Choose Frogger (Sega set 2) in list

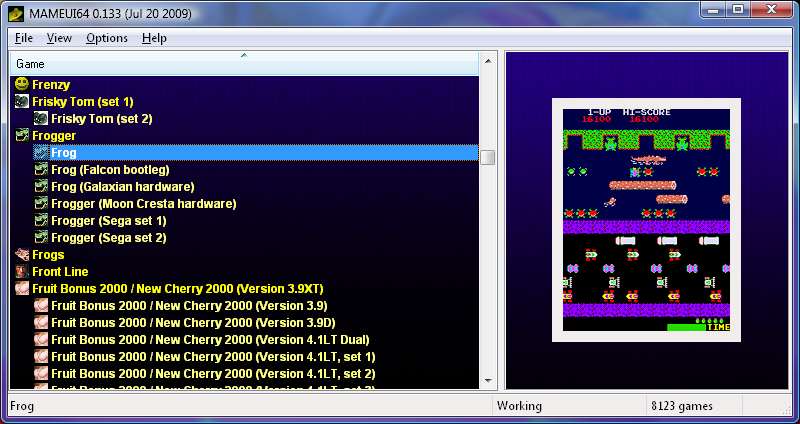point(109,238)
